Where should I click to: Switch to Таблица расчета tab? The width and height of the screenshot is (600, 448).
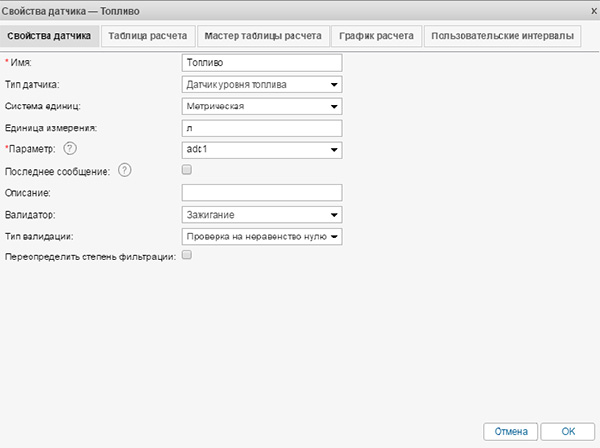click(147, 35)
